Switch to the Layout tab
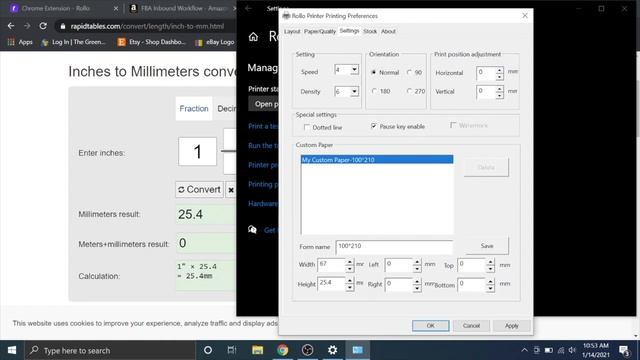 (292, 31)
